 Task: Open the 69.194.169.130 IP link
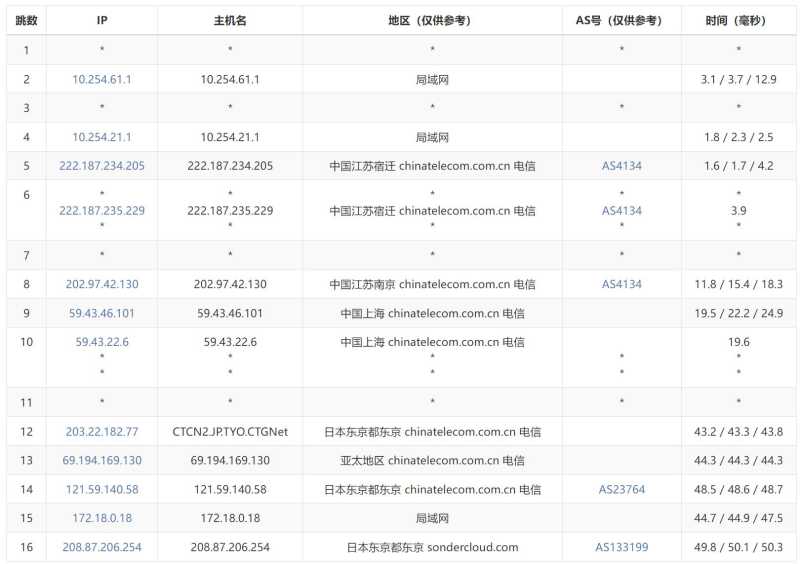tap(102, 461)
